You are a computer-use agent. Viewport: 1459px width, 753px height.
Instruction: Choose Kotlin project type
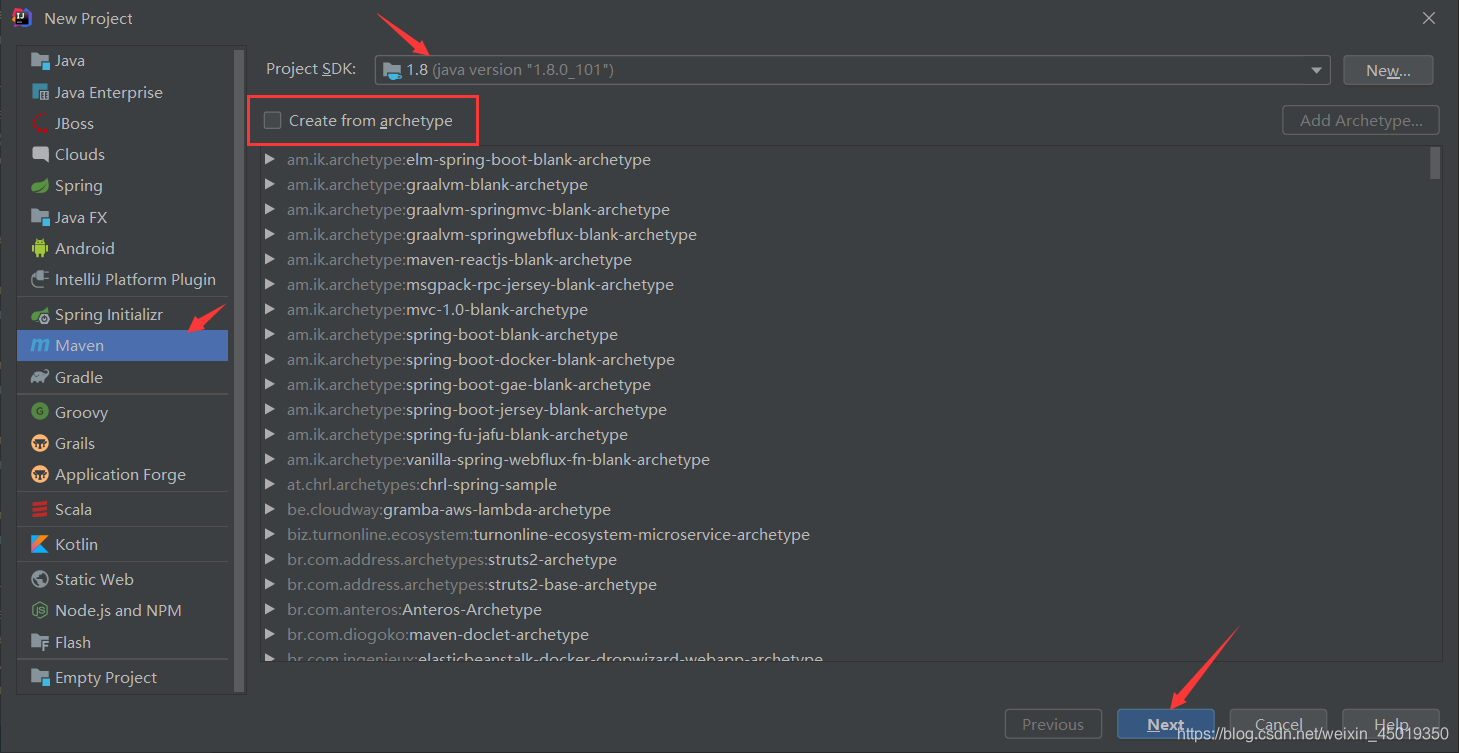[x=122, y=544]
